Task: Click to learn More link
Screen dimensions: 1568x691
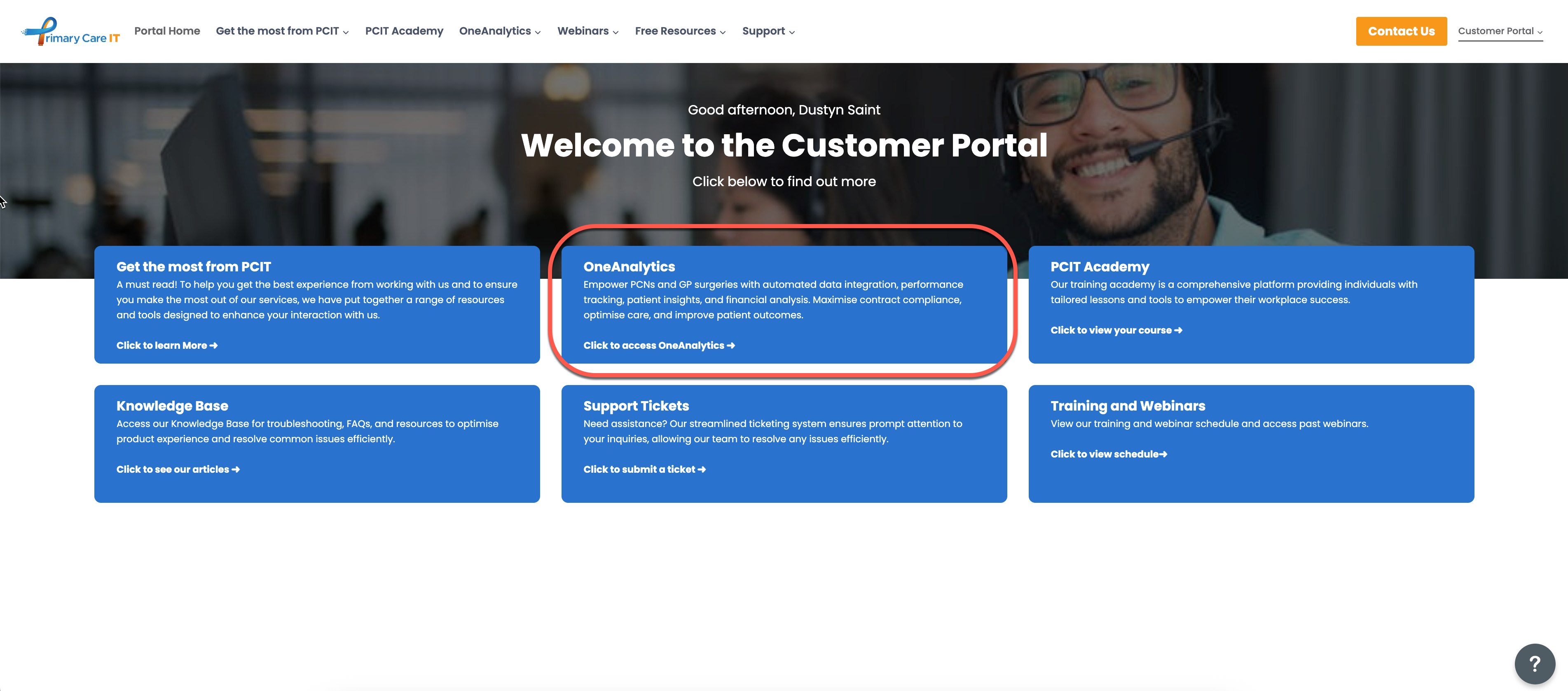Action: tap(167, 345)
